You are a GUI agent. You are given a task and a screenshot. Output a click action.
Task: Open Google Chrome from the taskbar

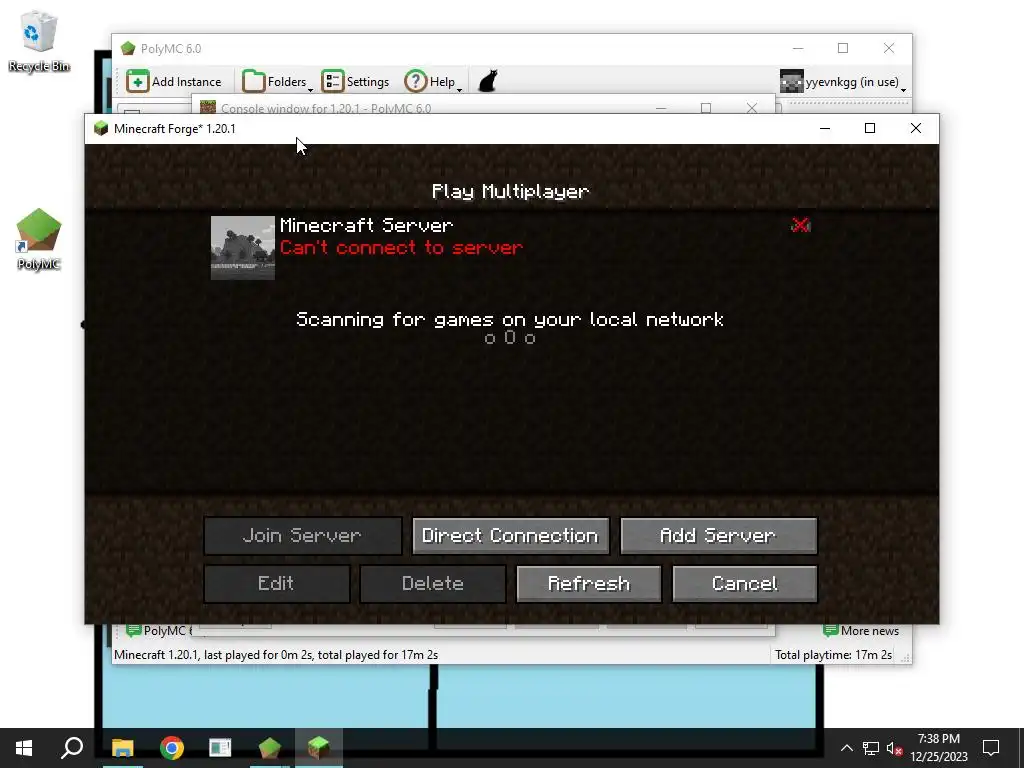pyautogui.click(x=172, y=748)
